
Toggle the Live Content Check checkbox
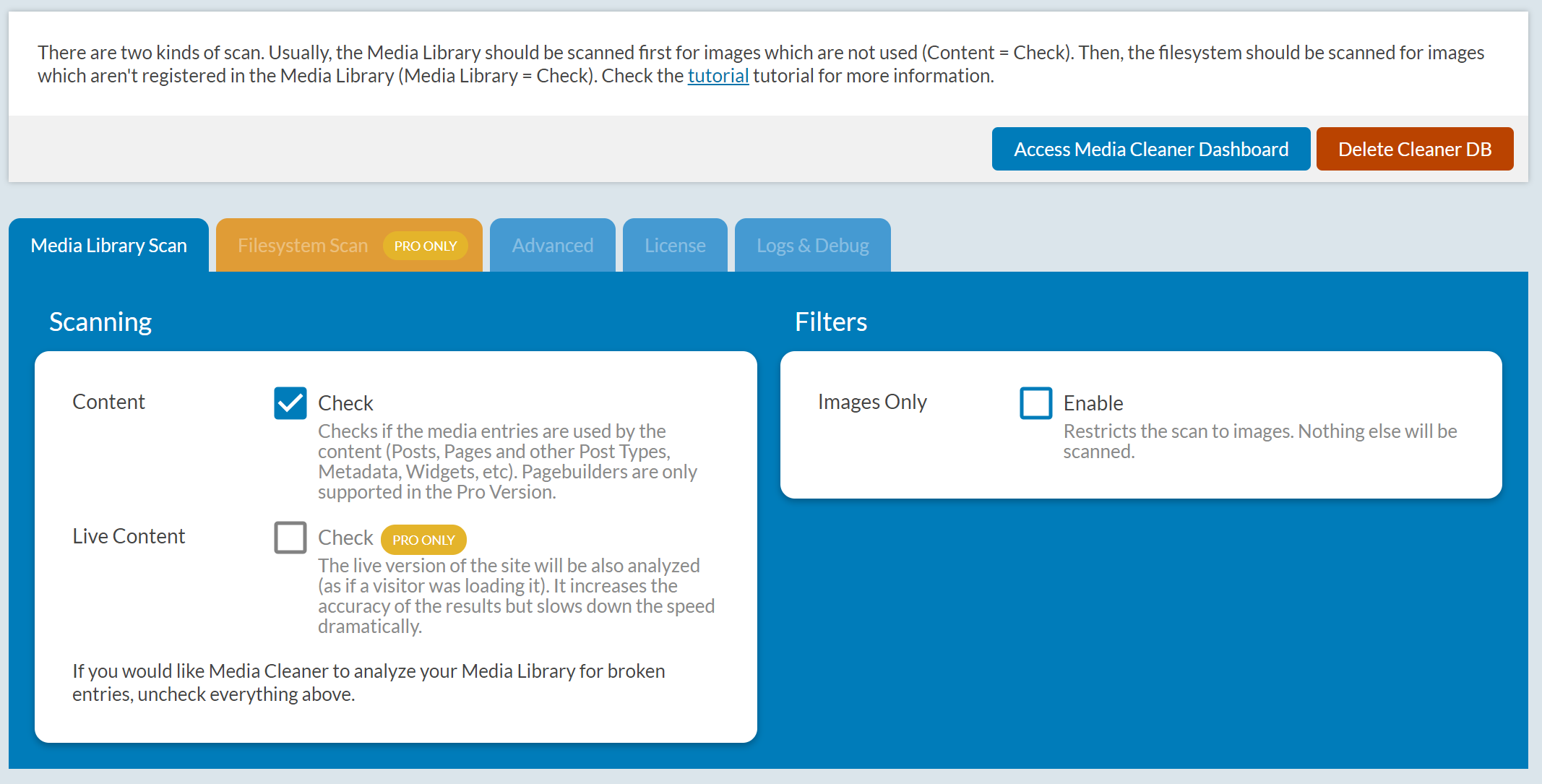[290, 538]
